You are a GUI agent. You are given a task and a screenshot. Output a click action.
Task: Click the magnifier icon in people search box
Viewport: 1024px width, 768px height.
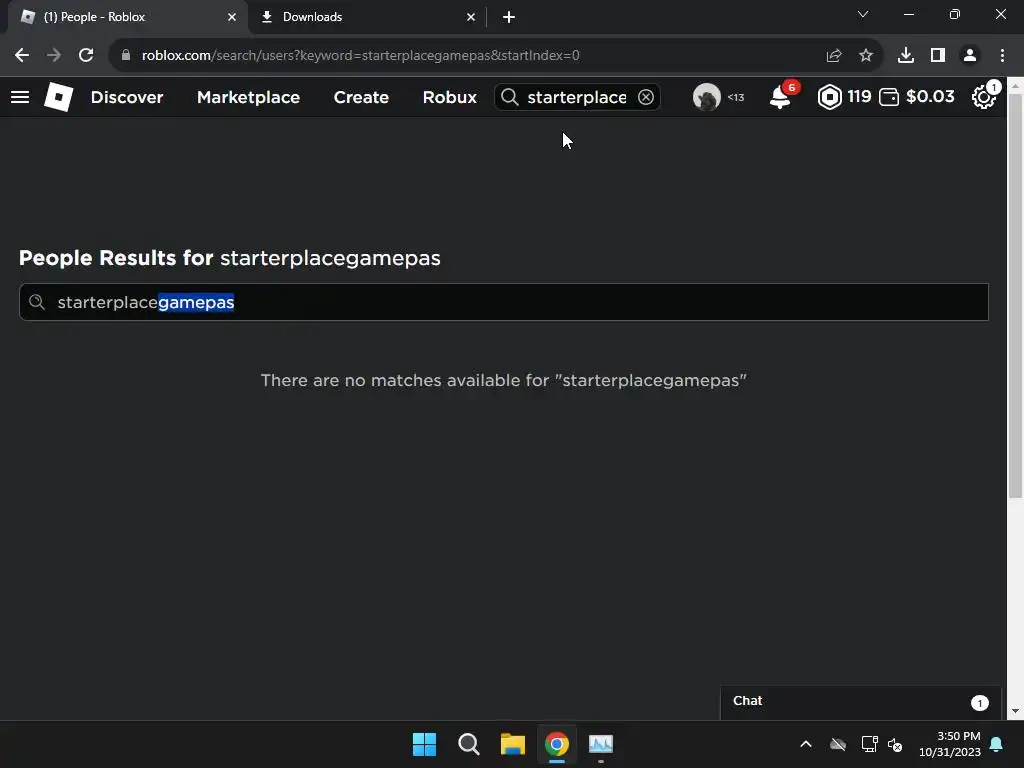37,302
